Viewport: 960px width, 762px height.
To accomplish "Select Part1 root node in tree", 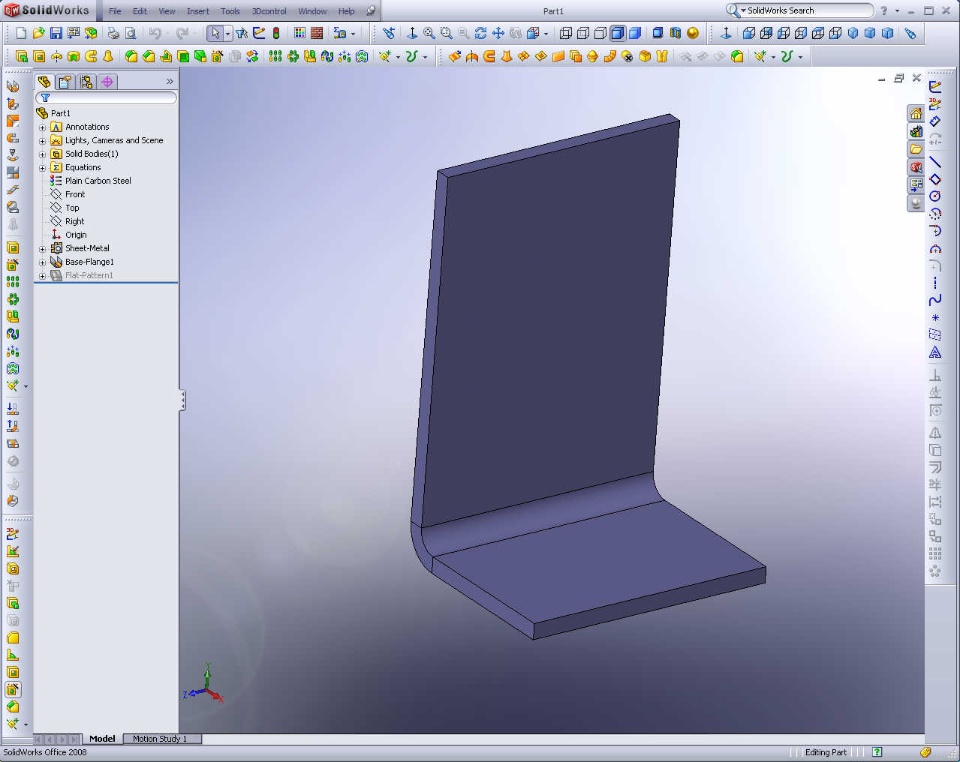I will click(x=53, y=113).
